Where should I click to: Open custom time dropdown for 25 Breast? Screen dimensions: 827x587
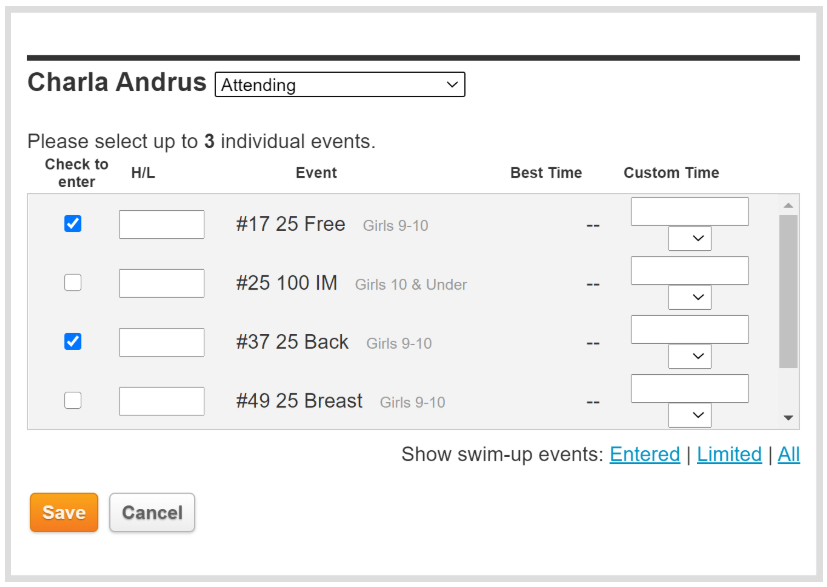(x=690, y=415)
